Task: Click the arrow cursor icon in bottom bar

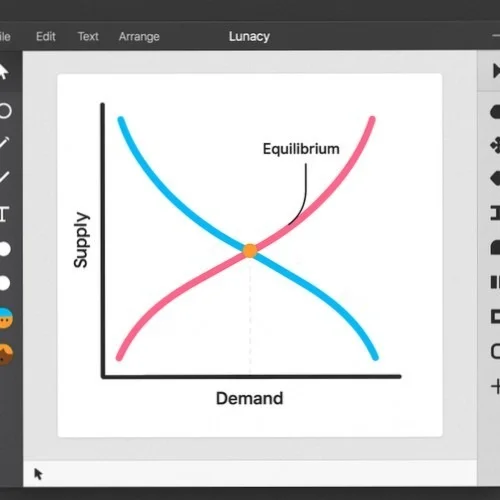Action: tap(38, 474)
